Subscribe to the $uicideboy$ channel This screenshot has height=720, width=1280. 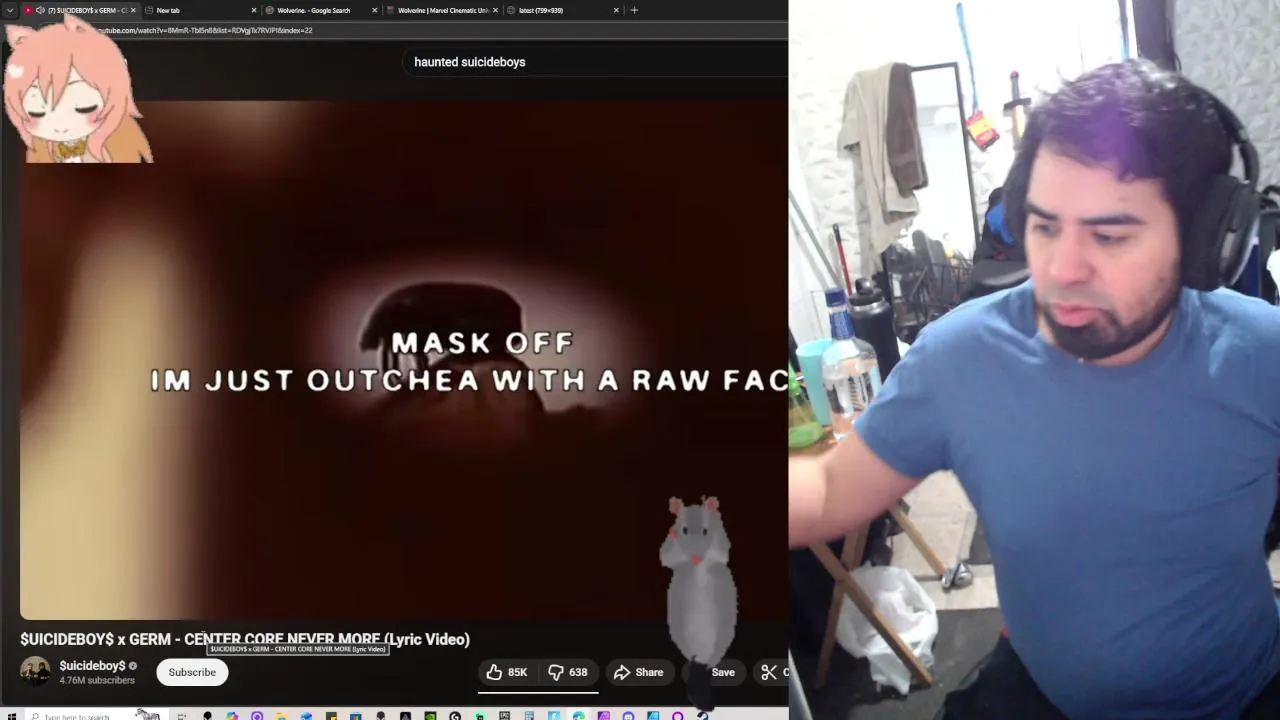(192, 672)
